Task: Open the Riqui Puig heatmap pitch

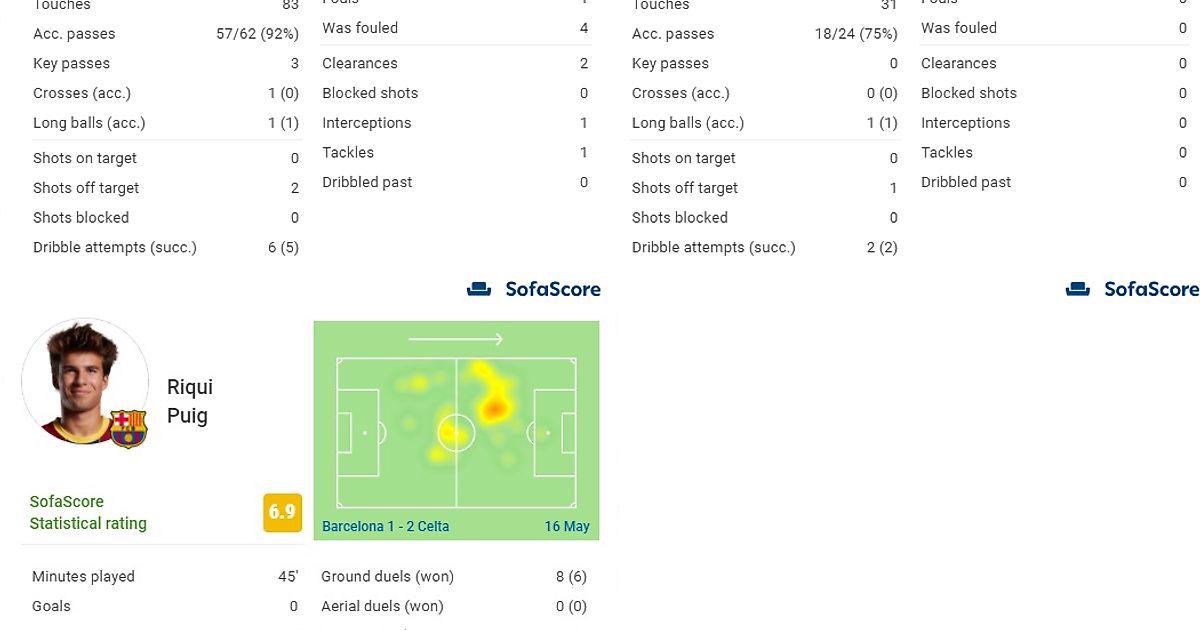Action: (x=456, y=431)
